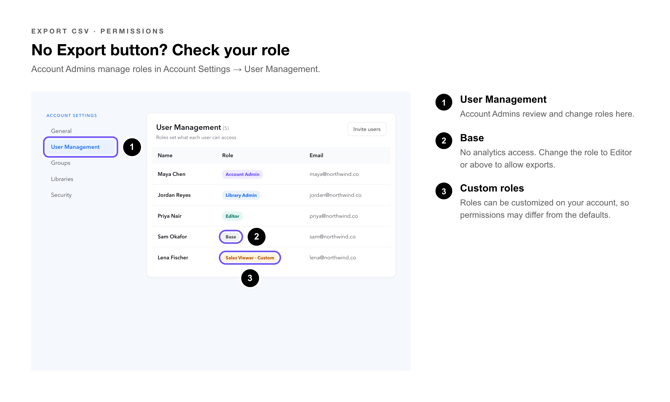
Task: Click the Library Admin role badge
Action: point(241,195)
